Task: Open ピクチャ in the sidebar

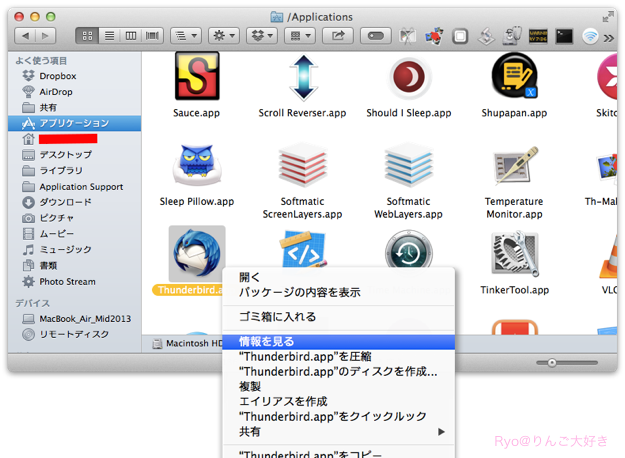Action: coord(74,218)
